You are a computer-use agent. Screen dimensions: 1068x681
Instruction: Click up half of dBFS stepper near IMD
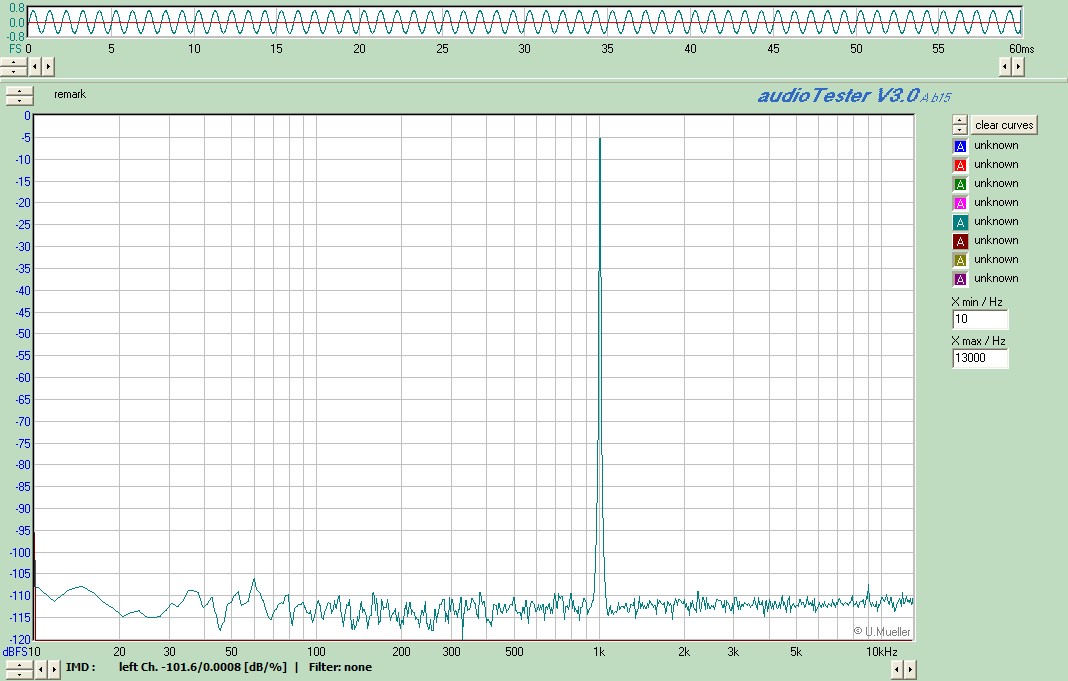pyautogui.click(x=18, y=665)
